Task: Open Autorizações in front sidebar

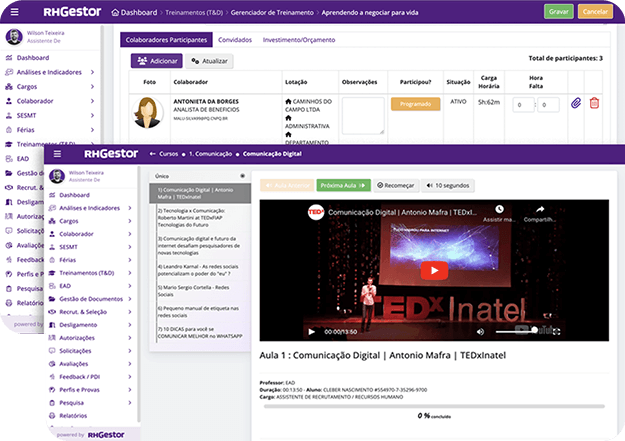Action: click(77, 338)
